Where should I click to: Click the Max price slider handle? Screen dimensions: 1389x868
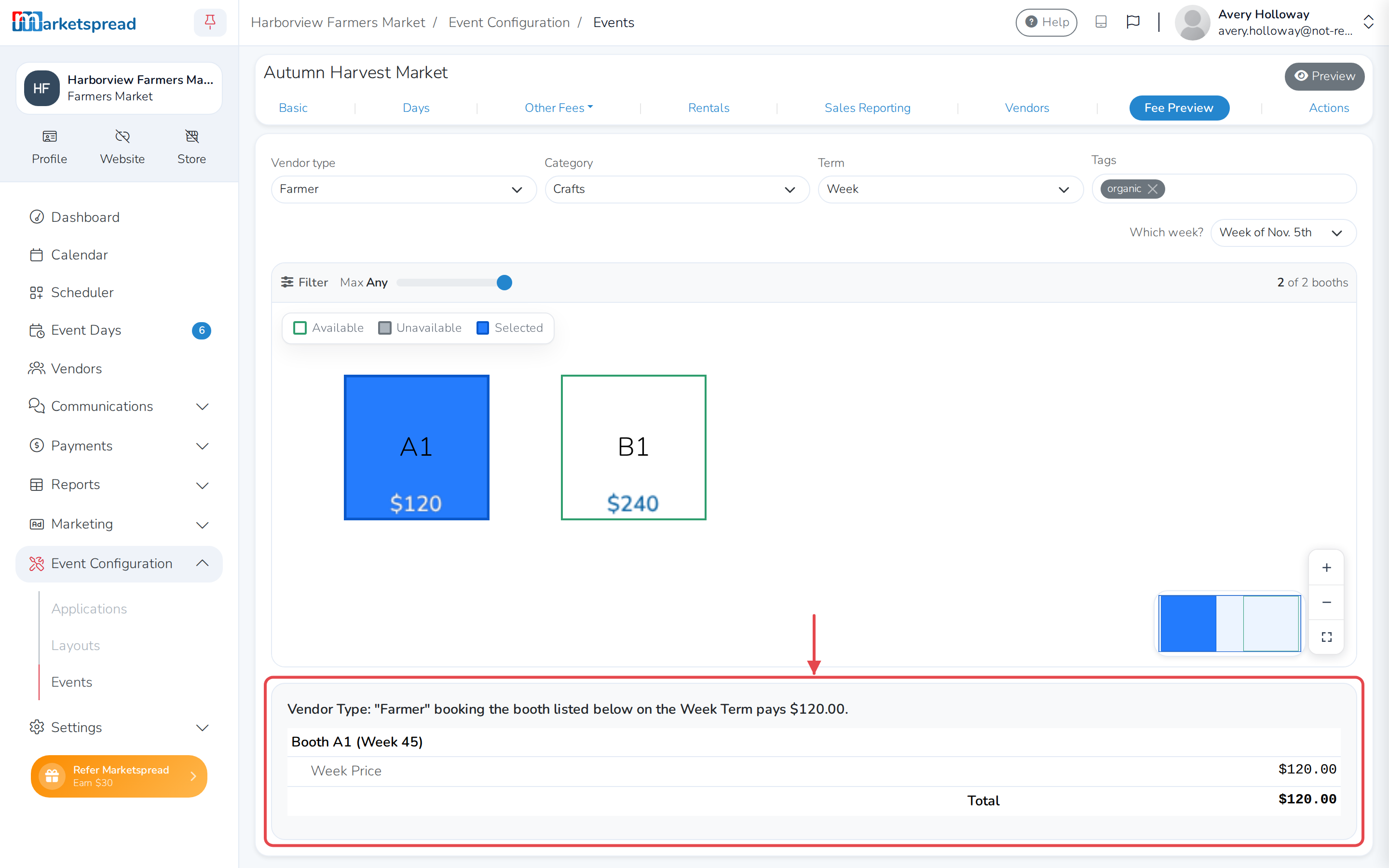[x=504, y=283]
